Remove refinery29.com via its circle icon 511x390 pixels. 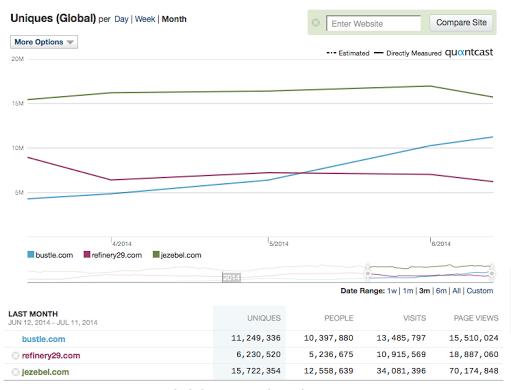pyautogui.click(x=15, y=356)
